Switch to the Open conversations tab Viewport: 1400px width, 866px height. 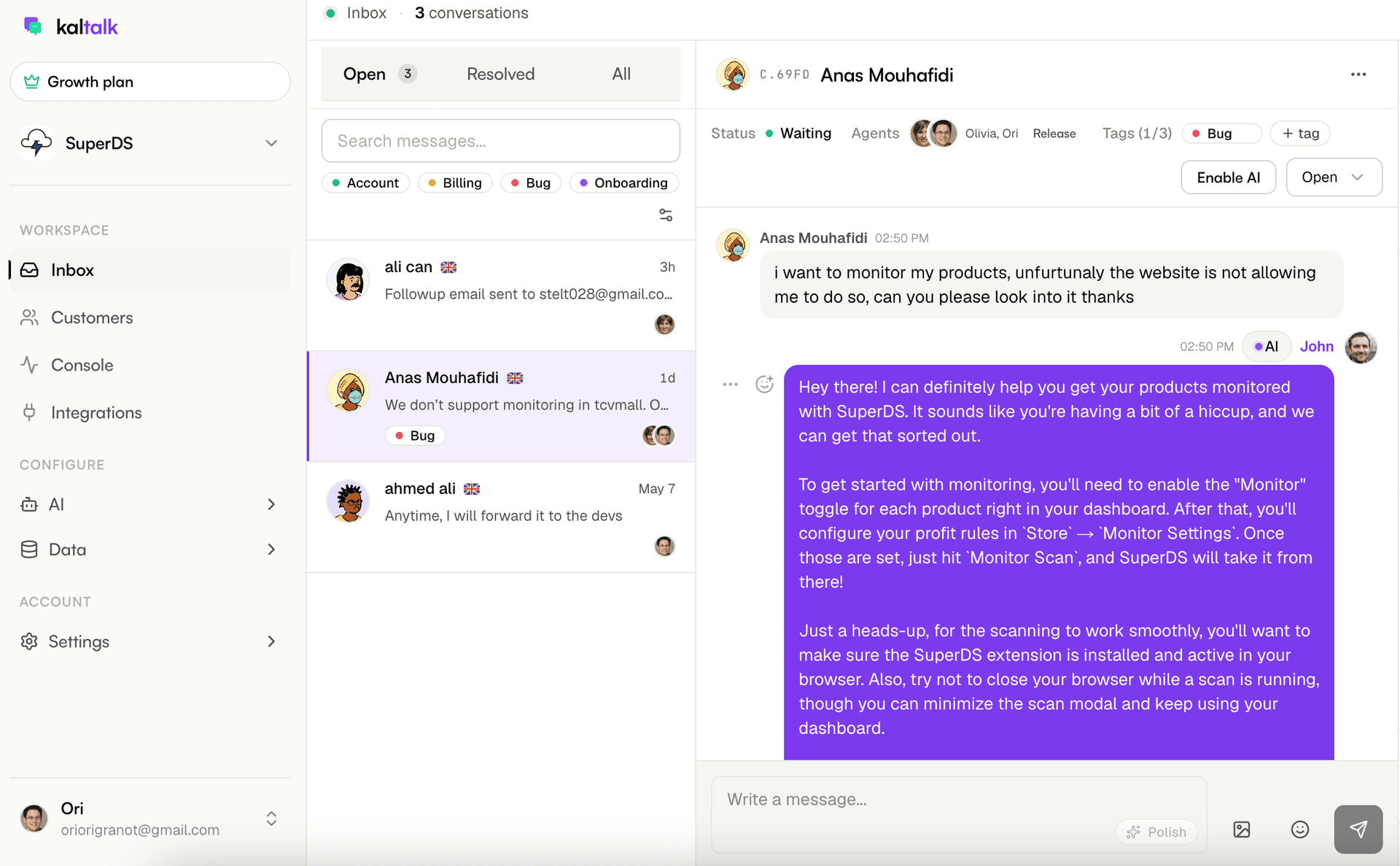pos(379,74)
